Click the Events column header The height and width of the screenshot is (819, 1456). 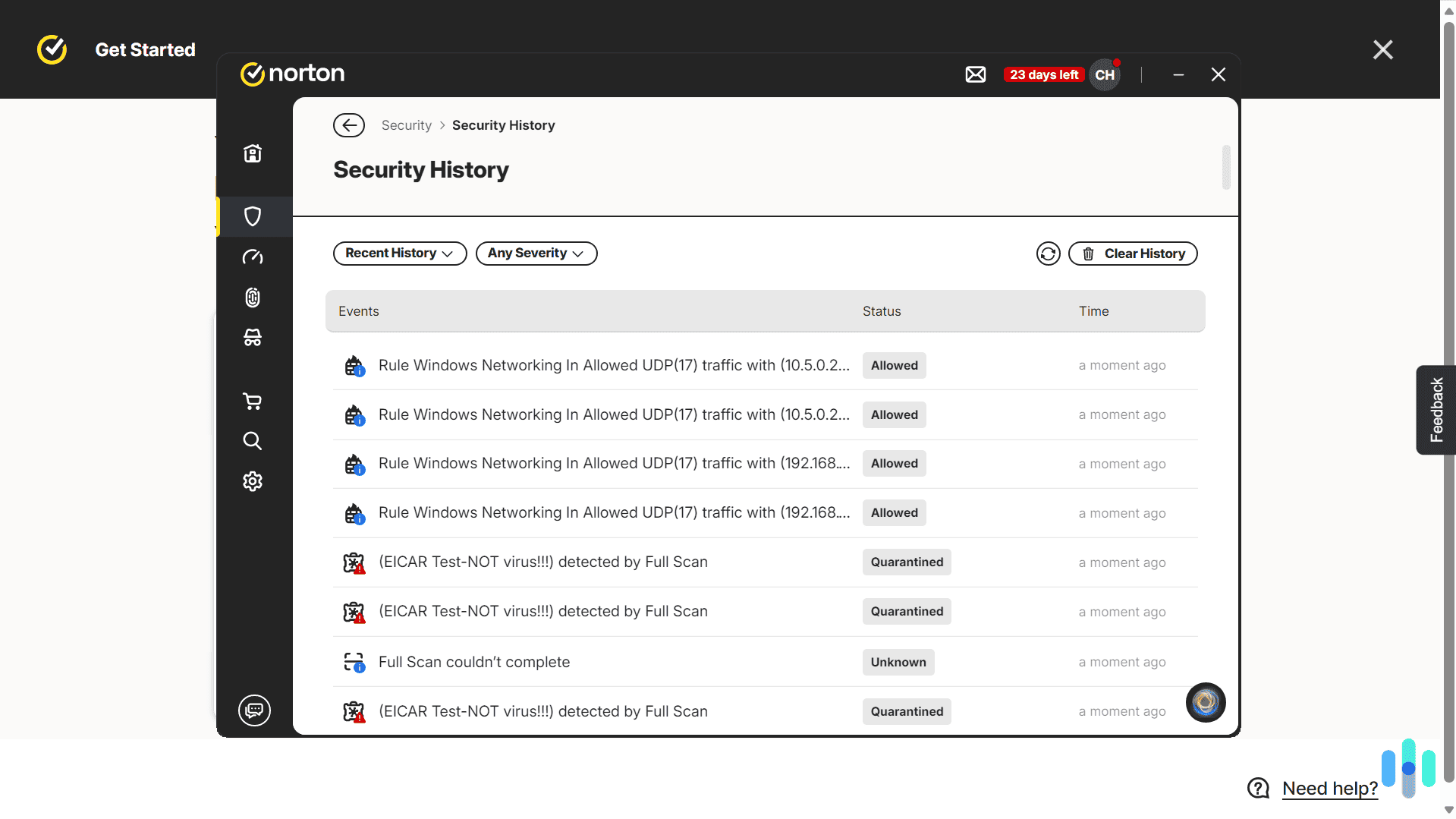coord(359,311)
